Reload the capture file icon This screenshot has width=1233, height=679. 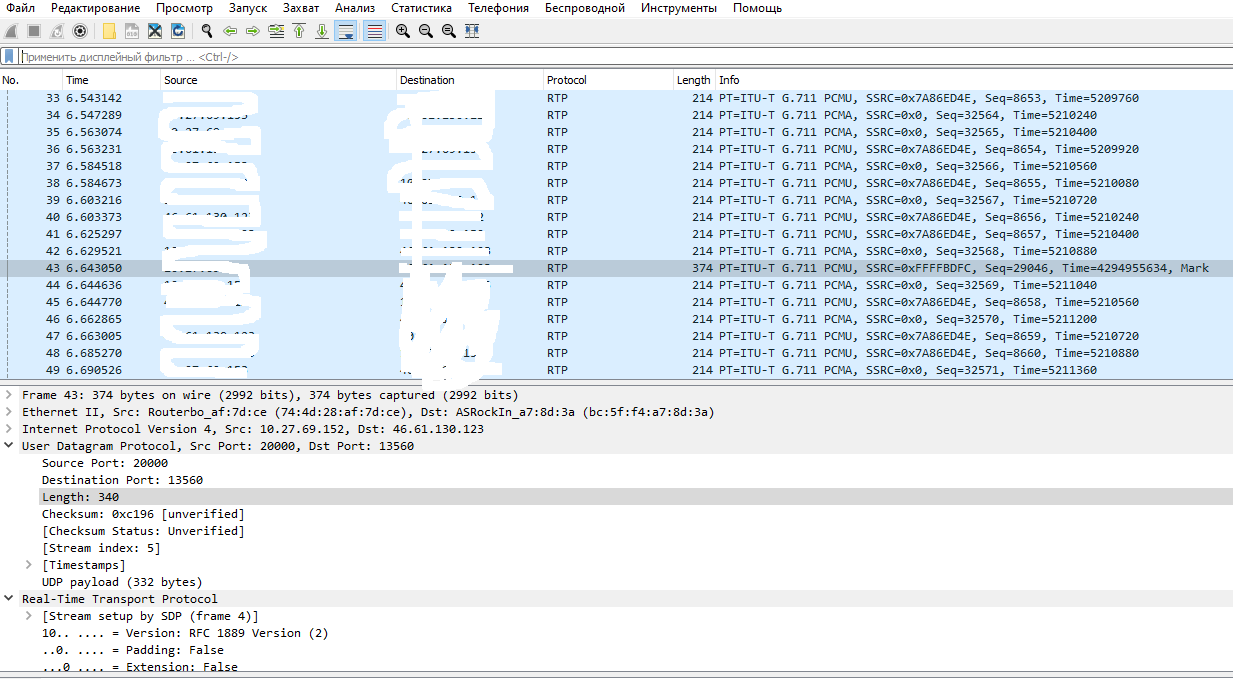(x=177, y=31)
